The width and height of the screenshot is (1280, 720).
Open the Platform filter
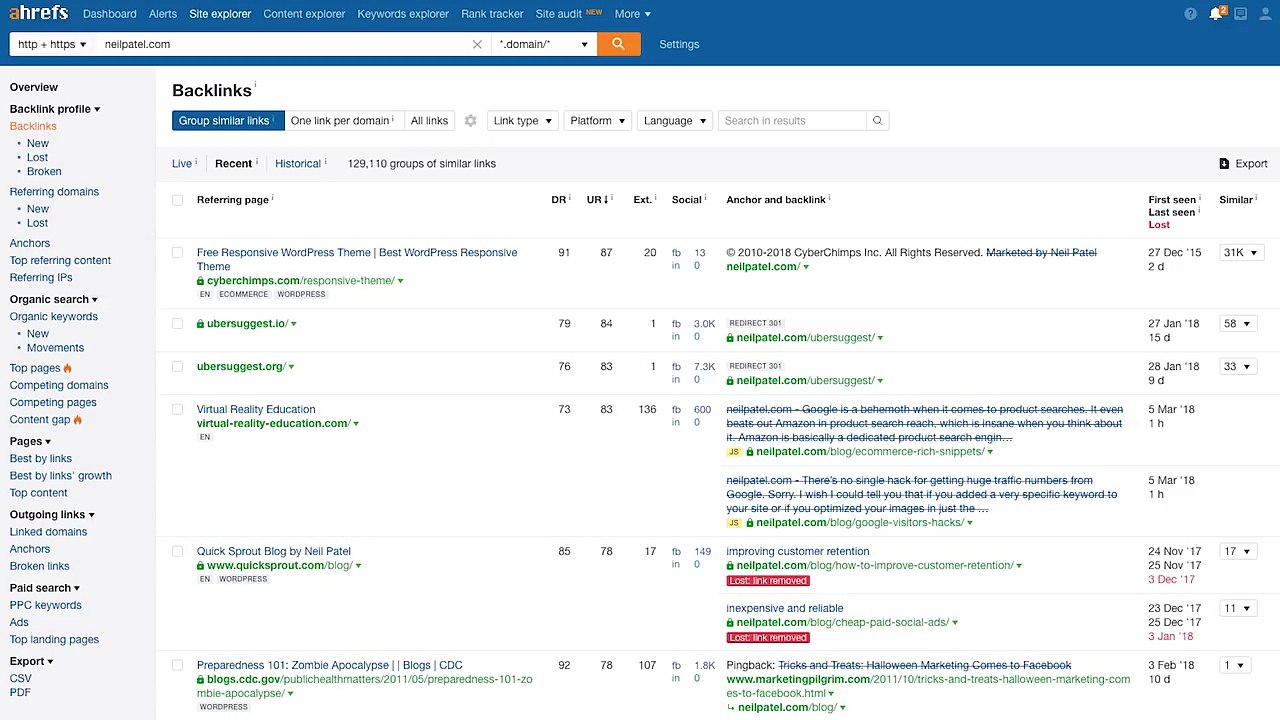tap(597, 121)
